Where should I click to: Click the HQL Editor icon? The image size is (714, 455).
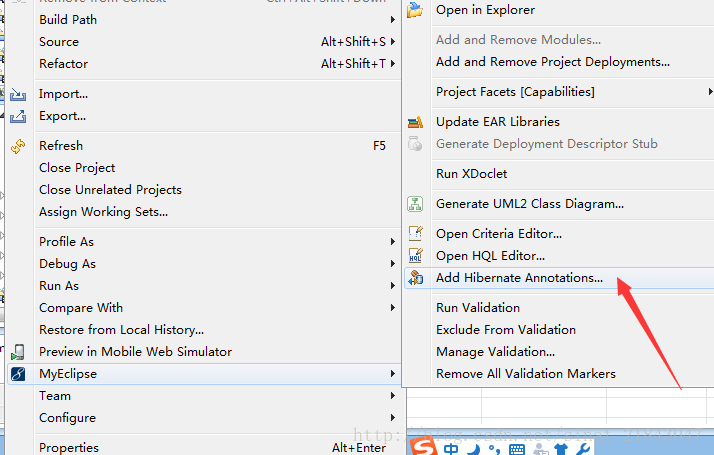(x=415, y=256)
